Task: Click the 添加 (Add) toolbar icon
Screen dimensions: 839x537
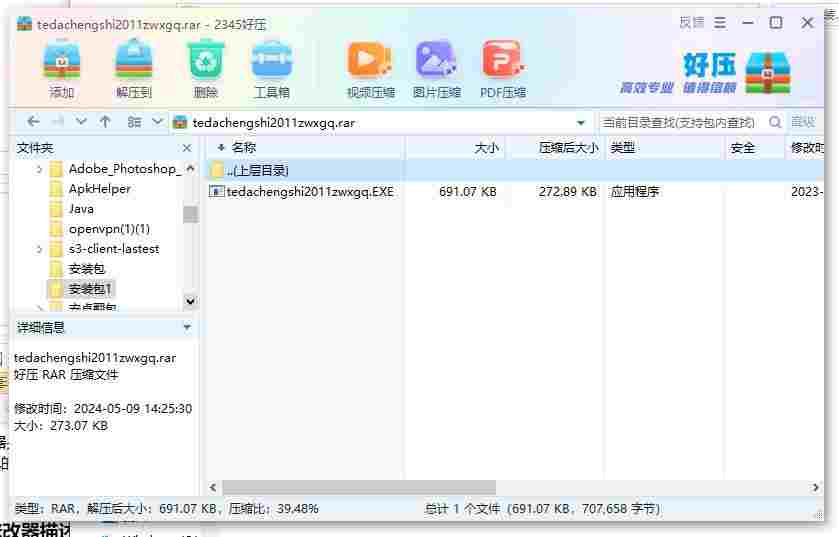Action: point(62,70)
